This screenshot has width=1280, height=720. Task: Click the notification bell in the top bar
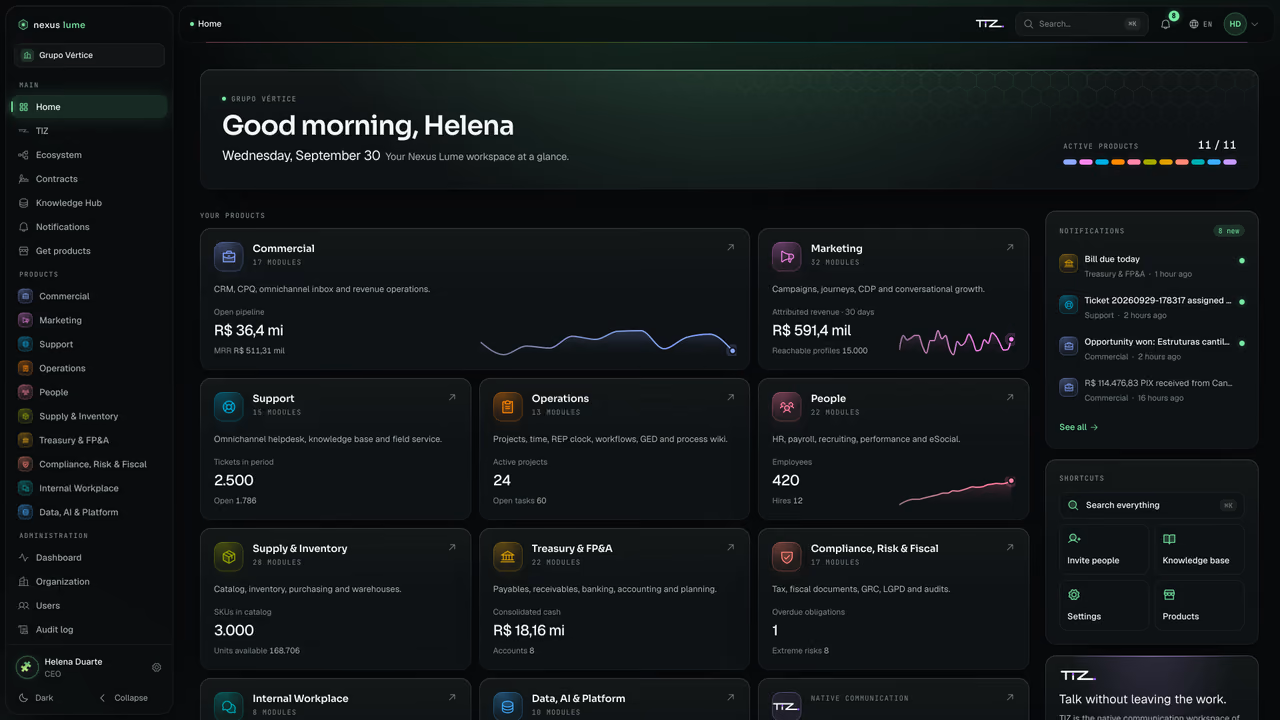click(x=1166, y=24)
